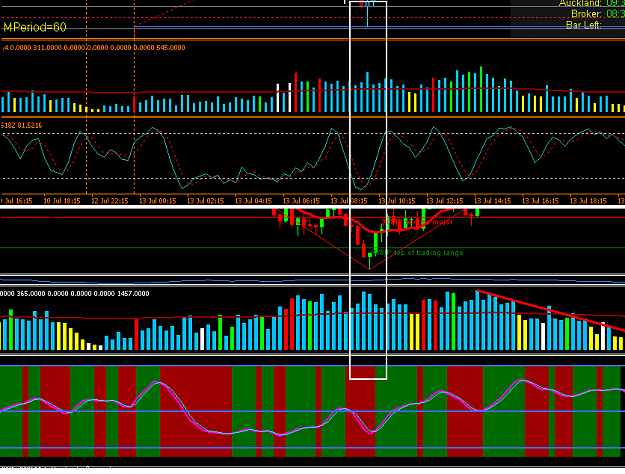Viewport: 625px width, 474px height.
Task: Click the 13 Jul 02:15 time label
Action: (x=205, y=201)
